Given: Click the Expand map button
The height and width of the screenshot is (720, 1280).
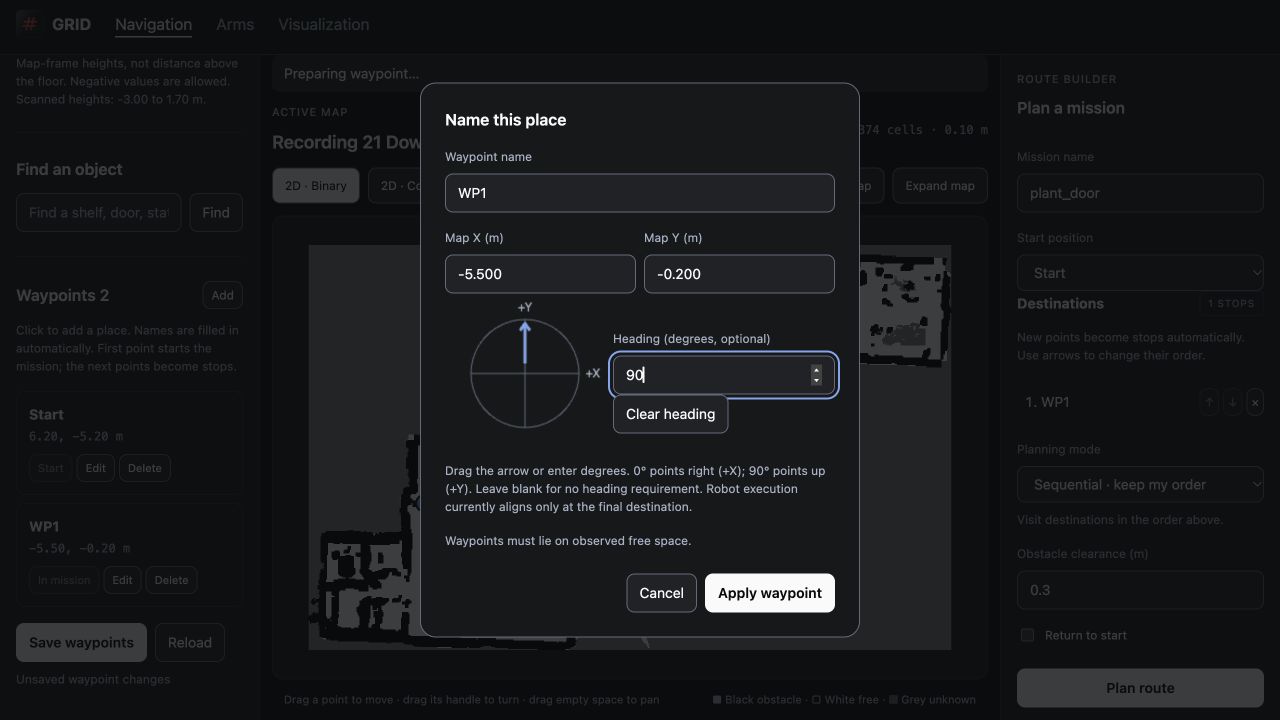Looking at the screenshot, I should [x=940, y=186].
